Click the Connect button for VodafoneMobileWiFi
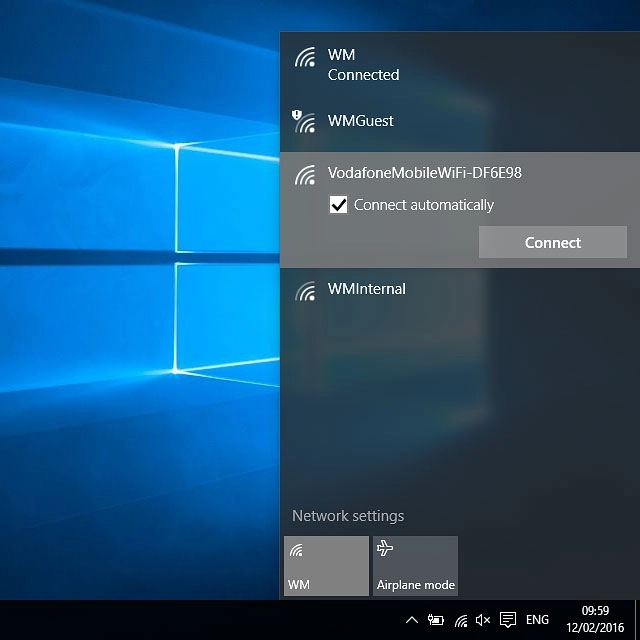The width and height of the screenshot is (640, 640). click(552, 242)
